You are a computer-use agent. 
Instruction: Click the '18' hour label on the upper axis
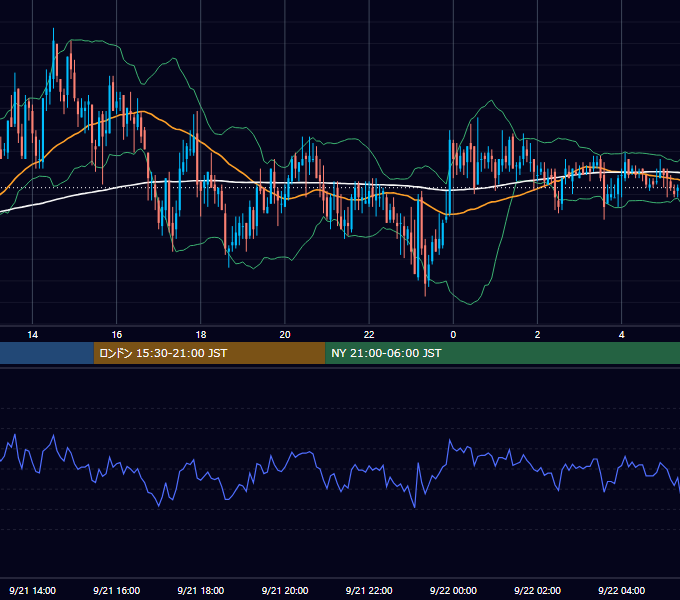pos(201,335)
